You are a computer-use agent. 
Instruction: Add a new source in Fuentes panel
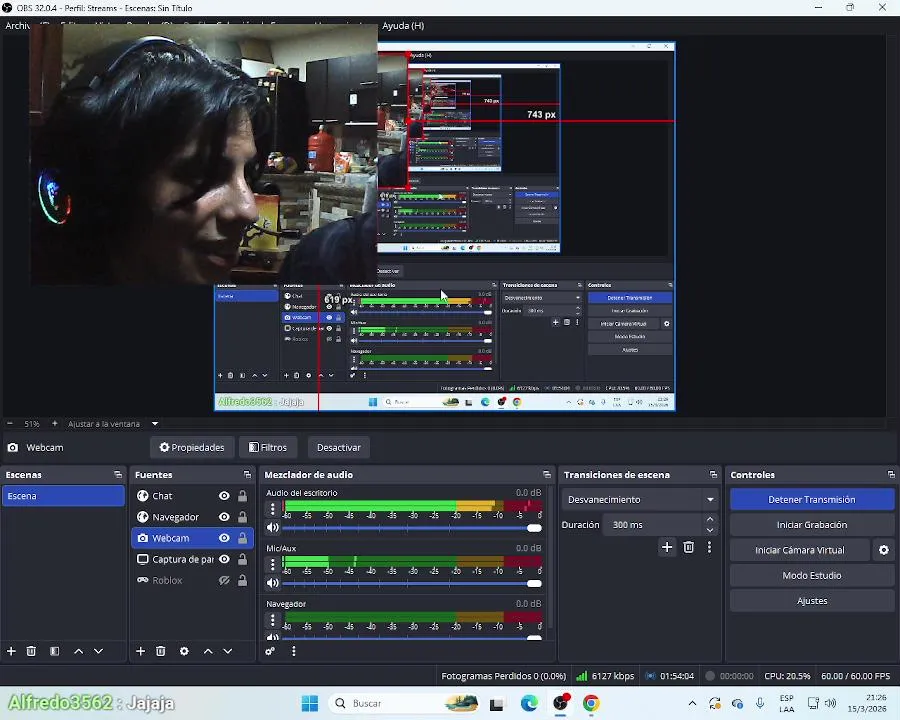pos(141,651)
